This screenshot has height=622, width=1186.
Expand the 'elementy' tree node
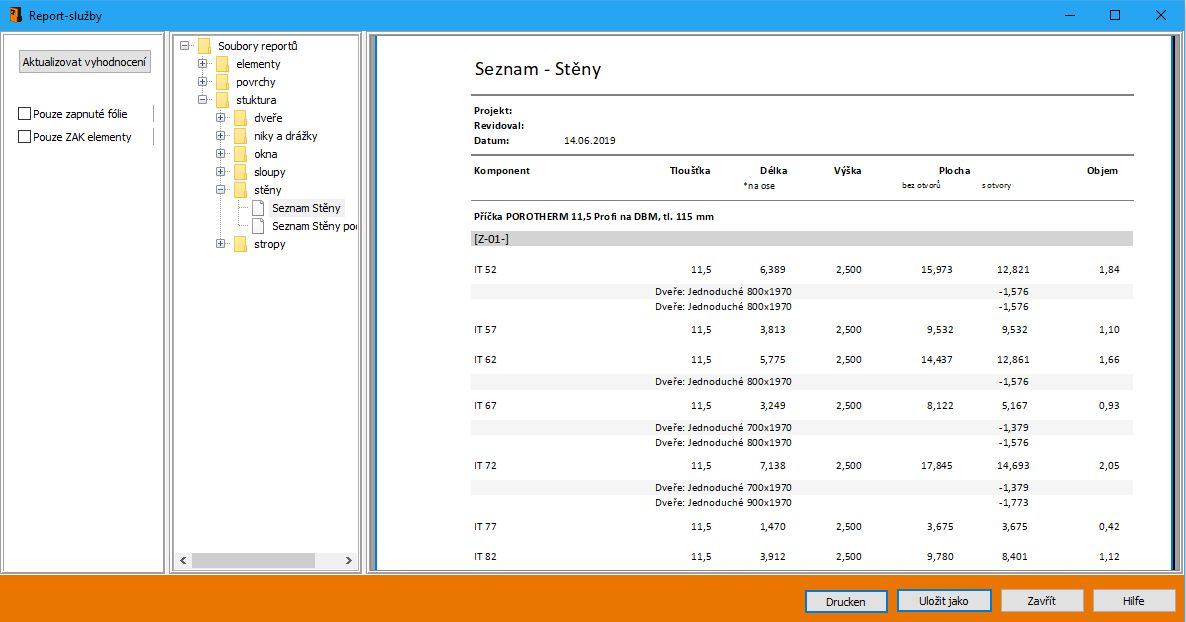(203, 64)
